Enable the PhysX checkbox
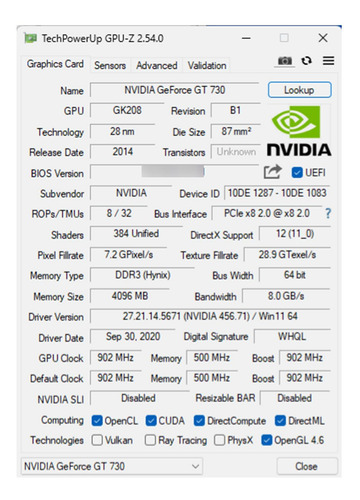360x500 pixels. click(x=219, y=440)
